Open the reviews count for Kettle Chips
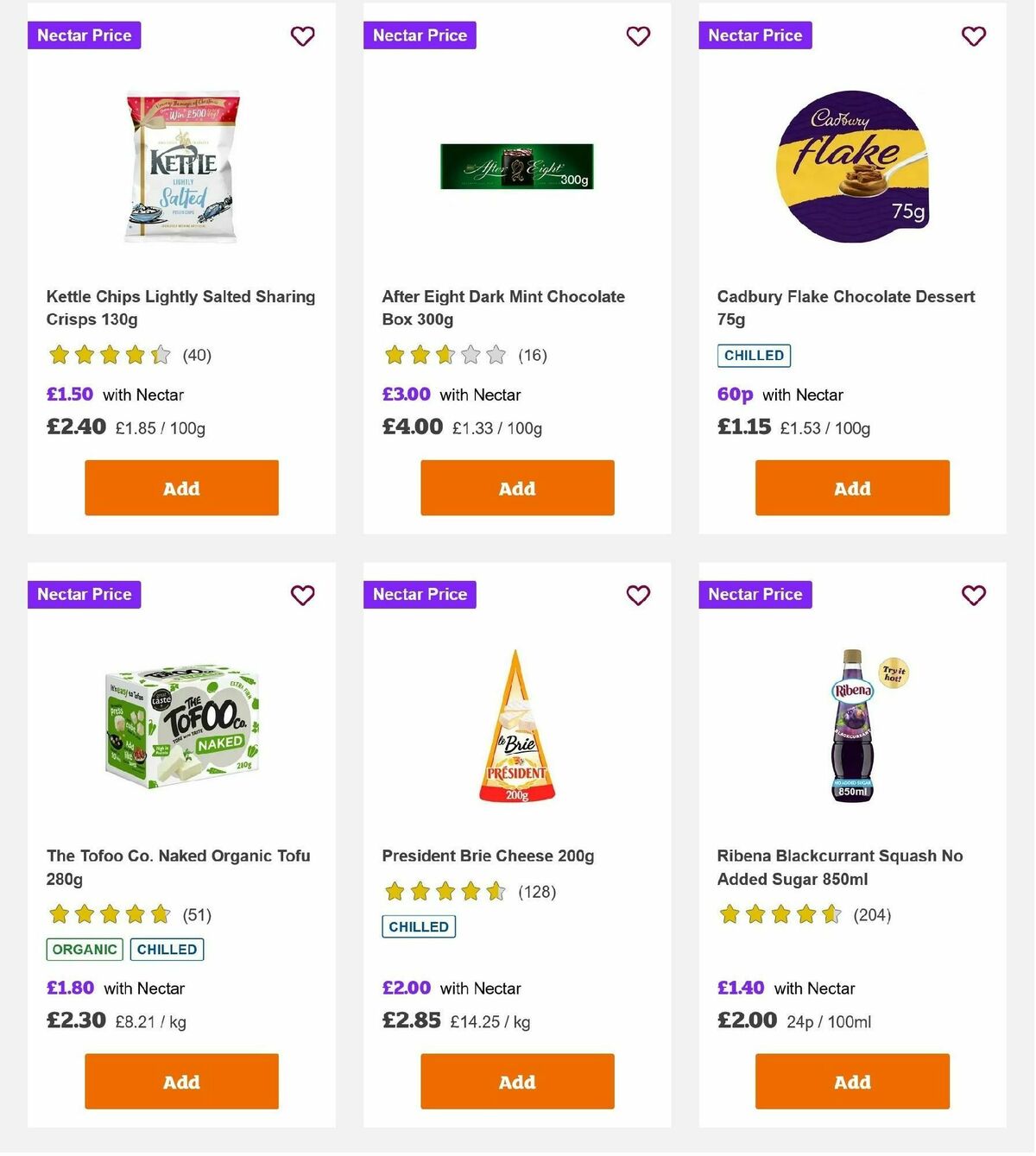The height and width of the screenshot is (1156, 1036). pyautogui.click(x=196, y=355)
